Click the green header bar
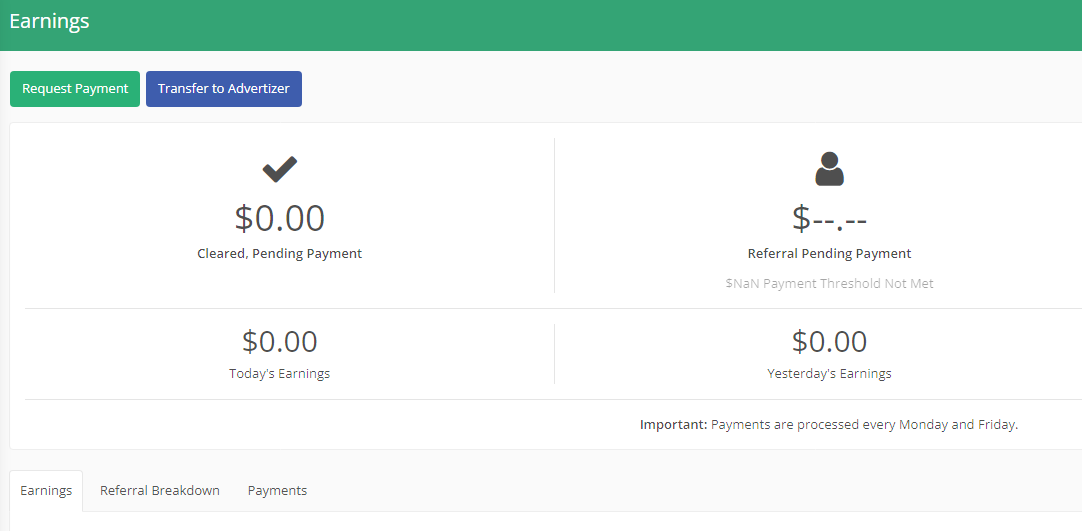The image size is (1082, 531). pyautogui.click(x=541, y=25)
